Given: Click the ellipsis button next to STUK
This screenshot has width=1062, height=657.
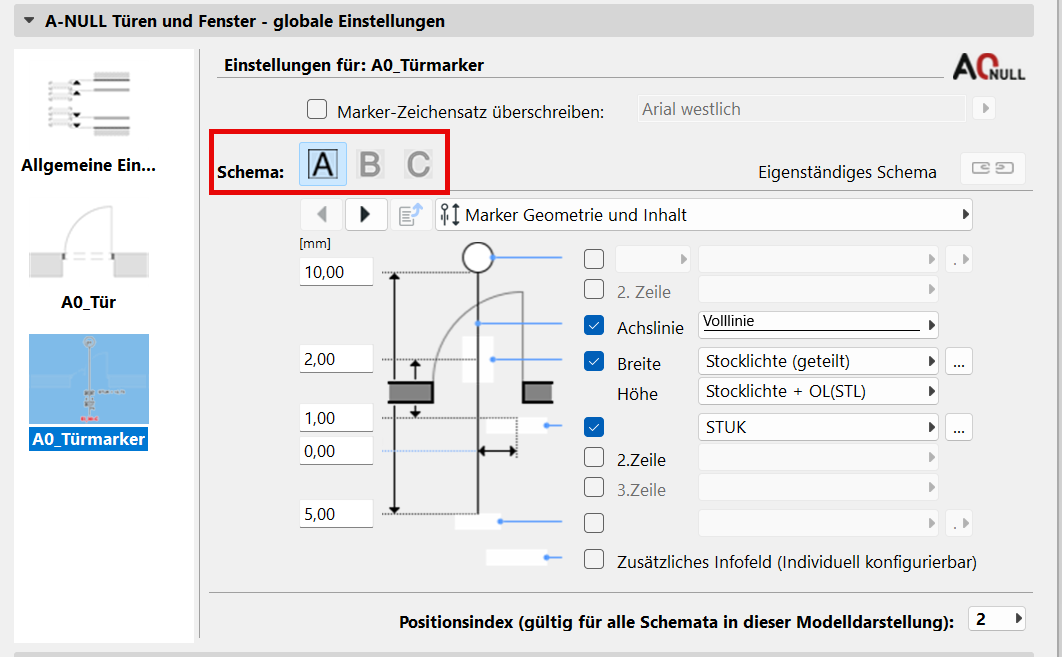Looking at the screenshot, I should coord(959,427).
